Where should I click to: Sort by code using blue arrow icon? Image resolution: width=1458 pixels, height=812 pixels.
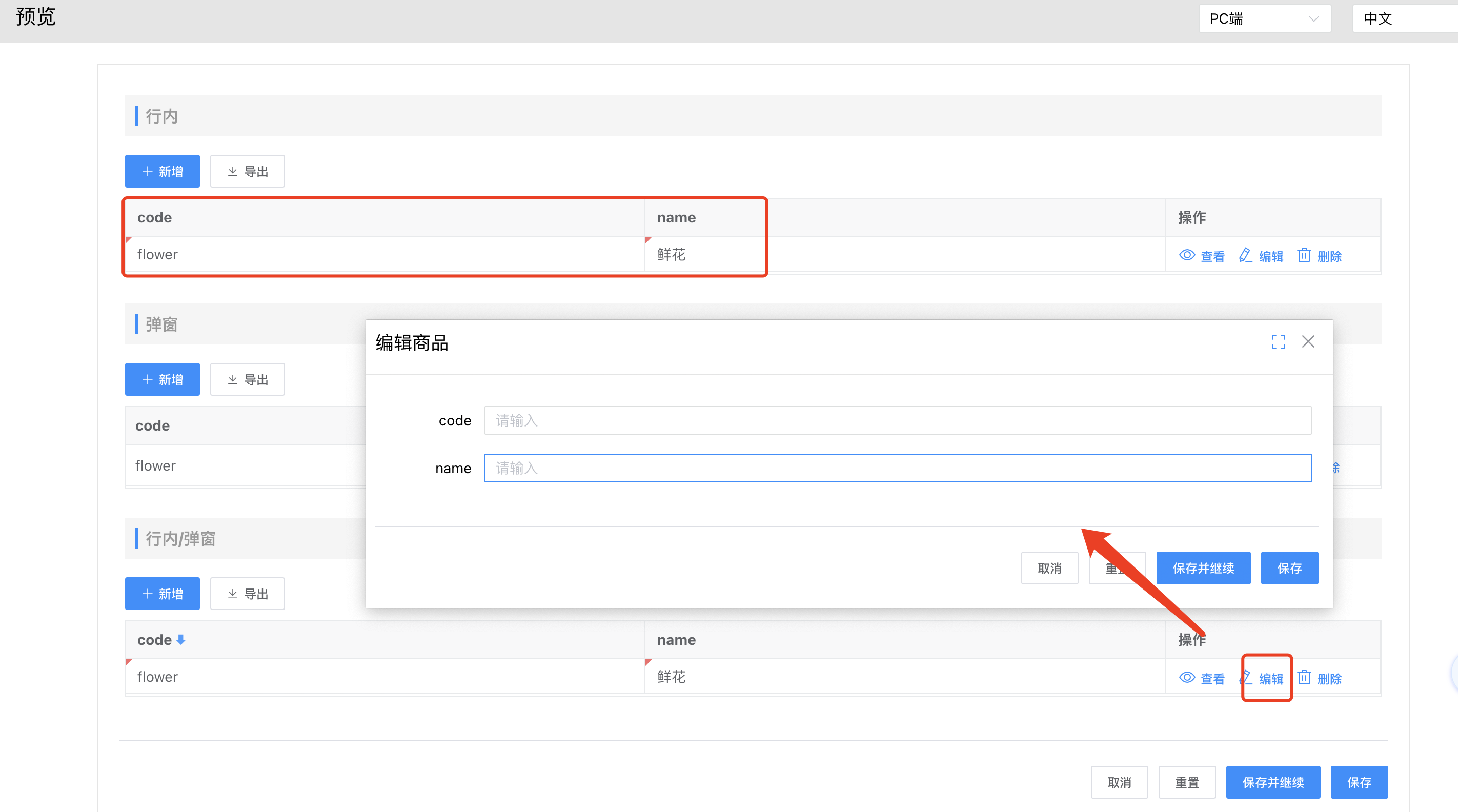(x=181, y=639)
